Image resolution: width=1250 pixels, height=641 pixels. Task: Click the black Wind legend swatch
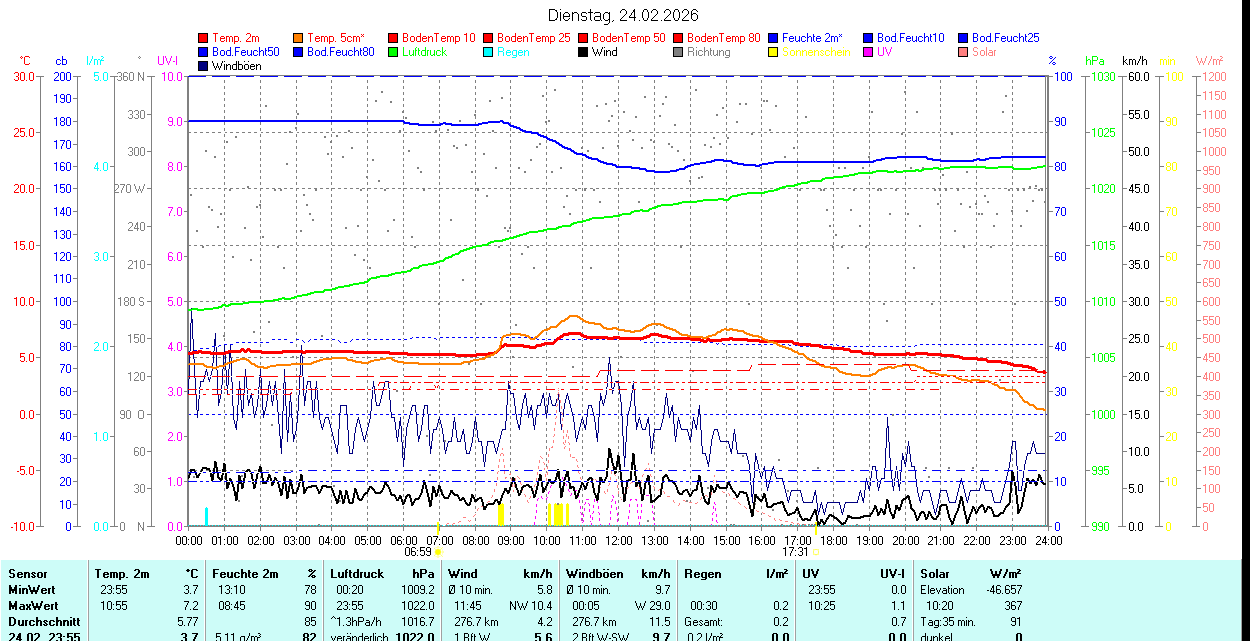583,52
